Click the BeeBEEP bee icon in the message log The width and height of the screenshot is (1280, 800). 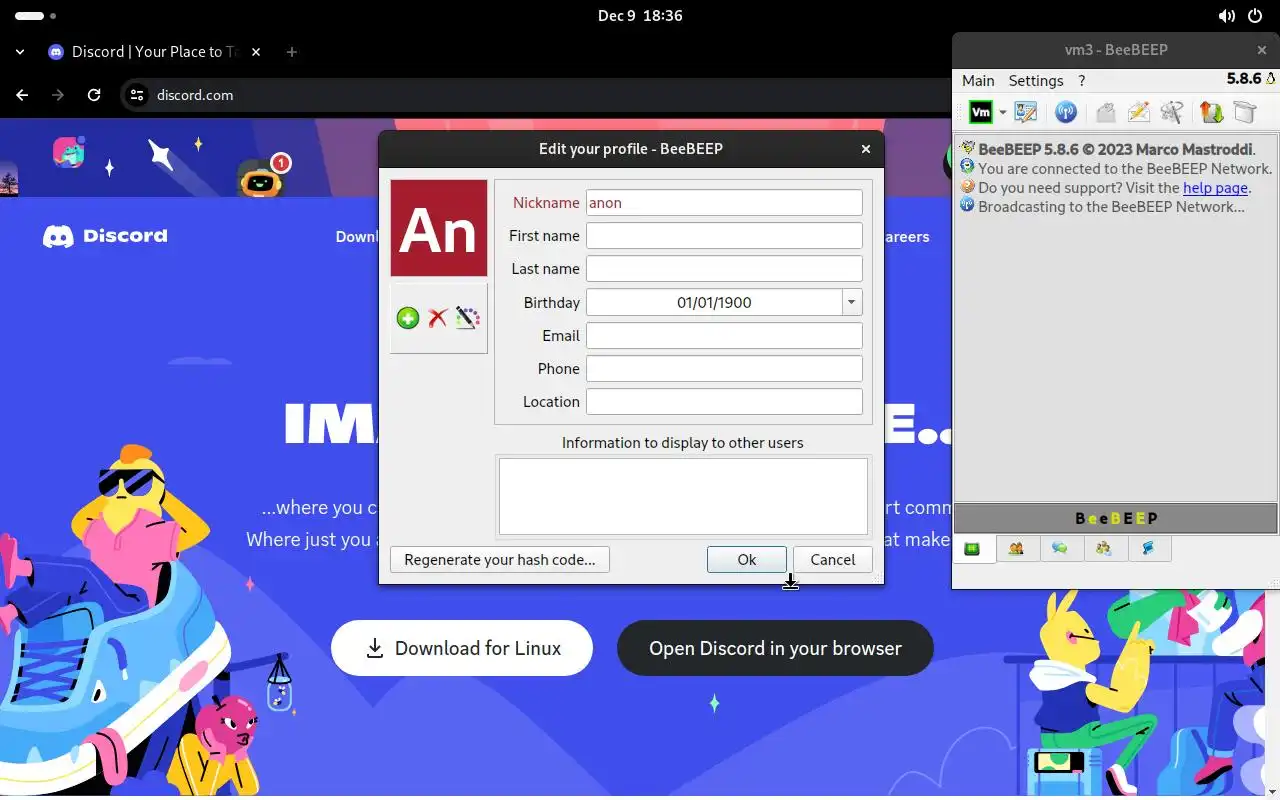(x=967, y=149)
